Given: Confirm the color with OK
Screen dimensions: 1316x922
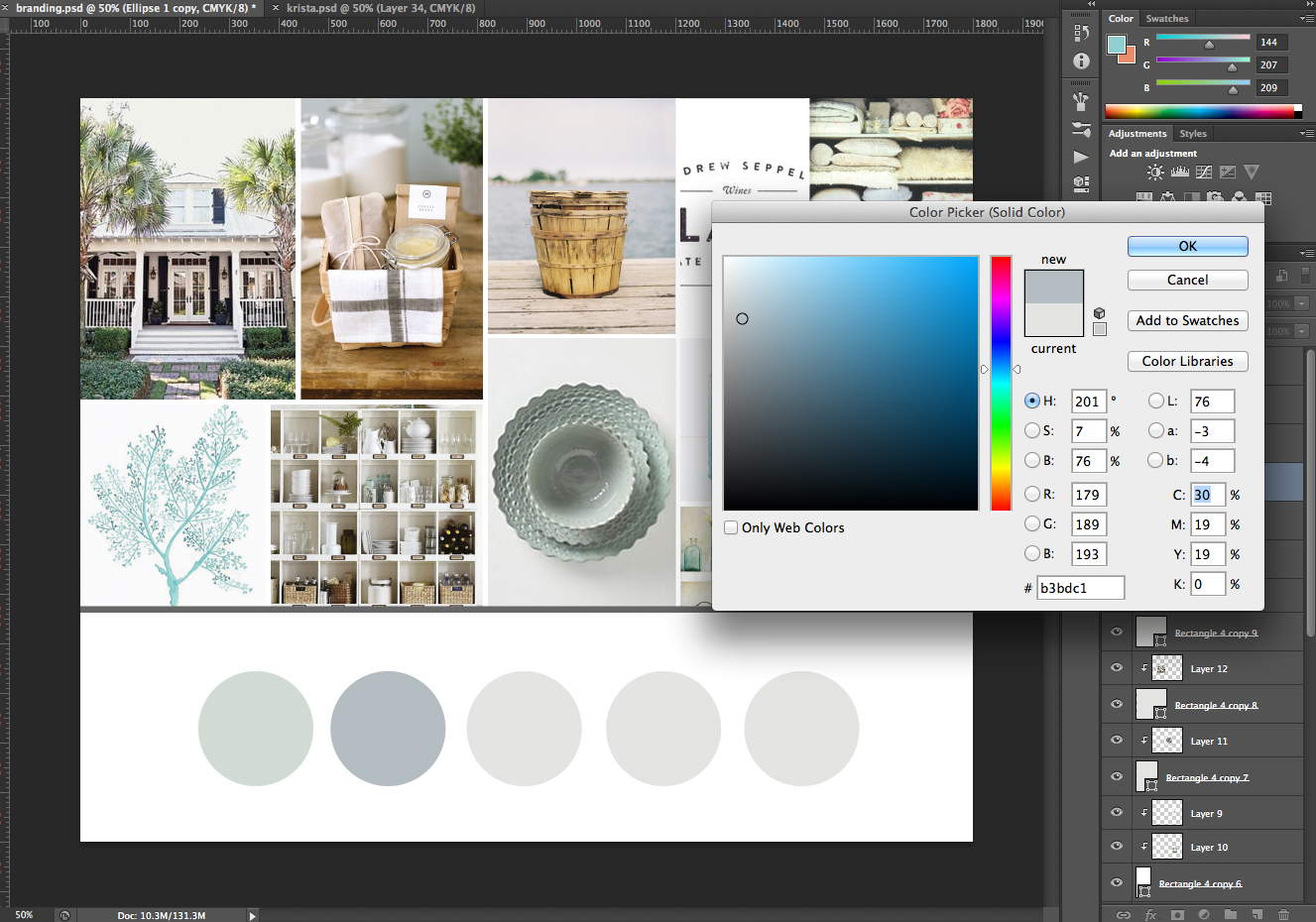Looking at the screenshot, I should coord(1187,246).
